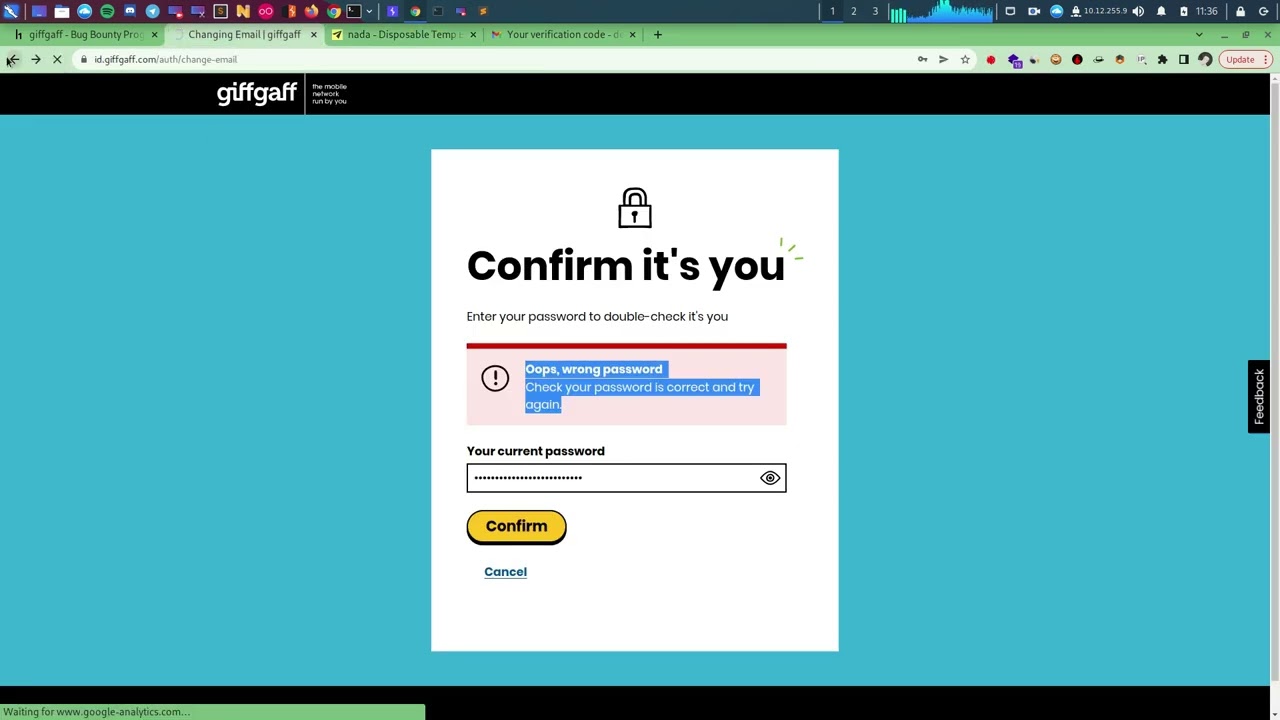Close the Changing Email tab
The image size is (1280, 720).
[313, 34]
